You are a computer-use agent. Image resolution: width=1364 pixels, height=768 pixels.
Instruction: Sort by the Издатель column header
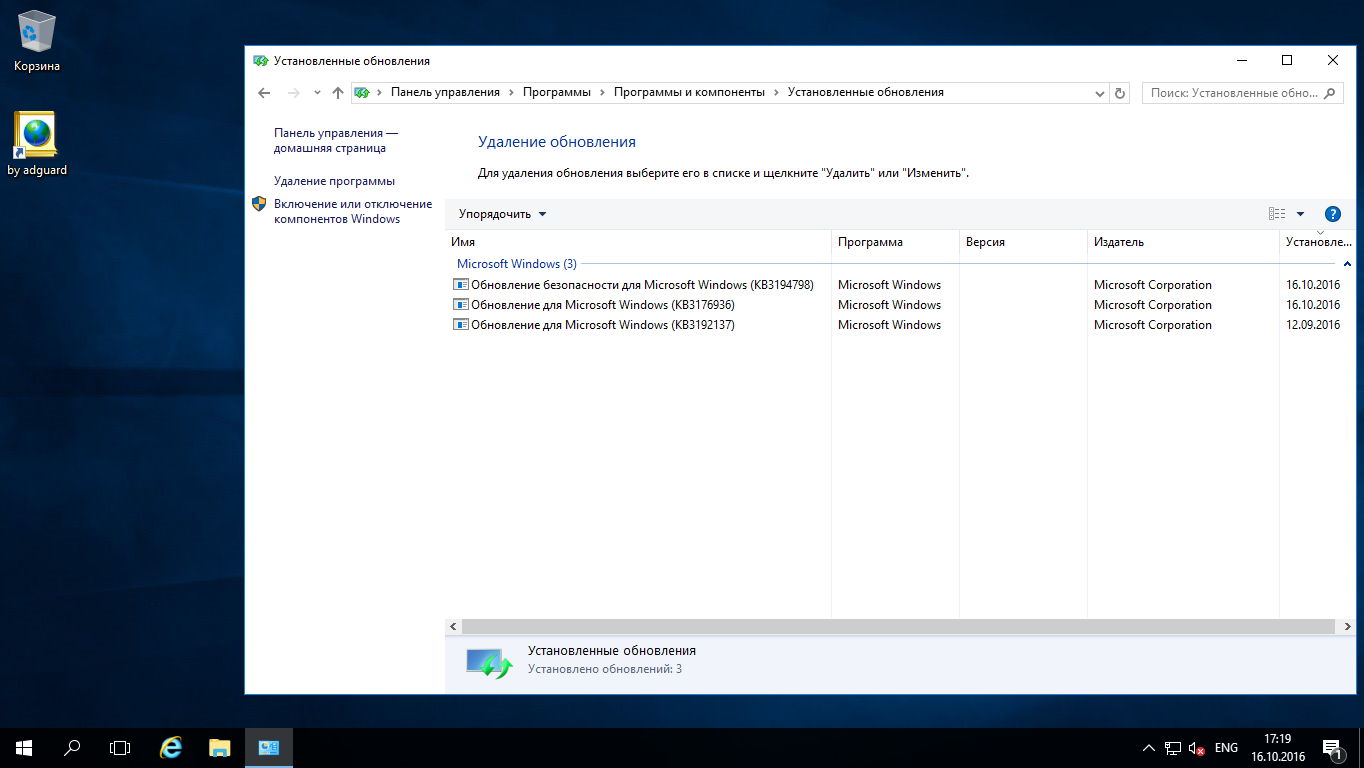1183,242
